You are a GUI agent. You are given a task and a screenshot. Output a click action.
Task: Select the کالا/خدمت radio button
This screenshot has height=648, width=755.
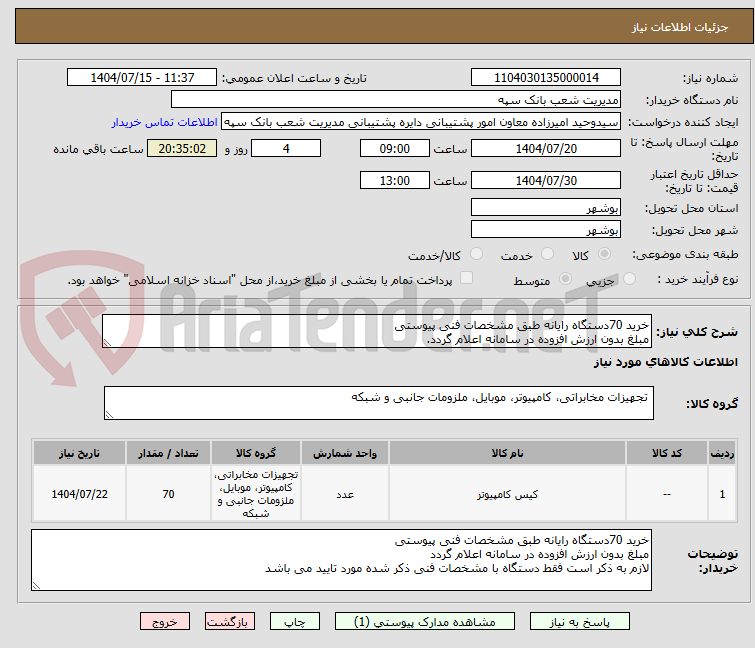pos(476,254)
